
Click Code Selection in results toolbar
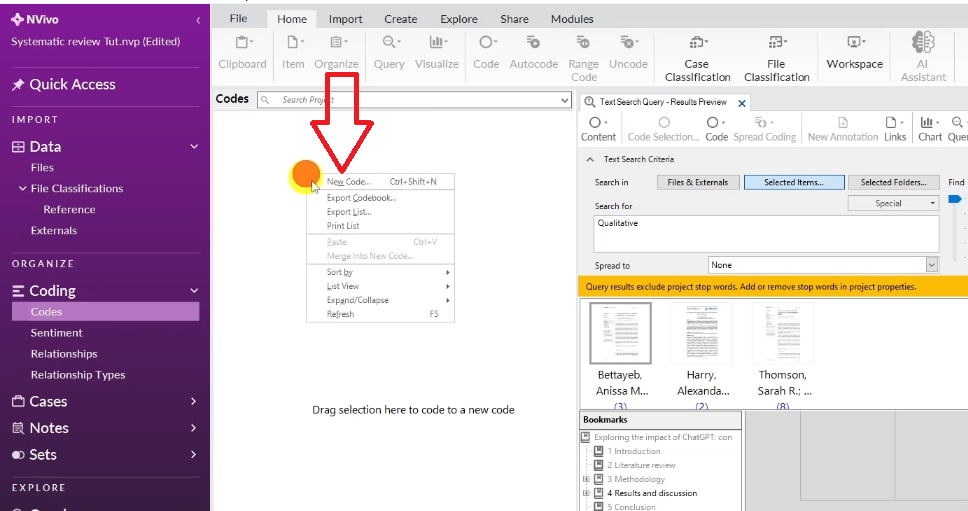(664, 130)
